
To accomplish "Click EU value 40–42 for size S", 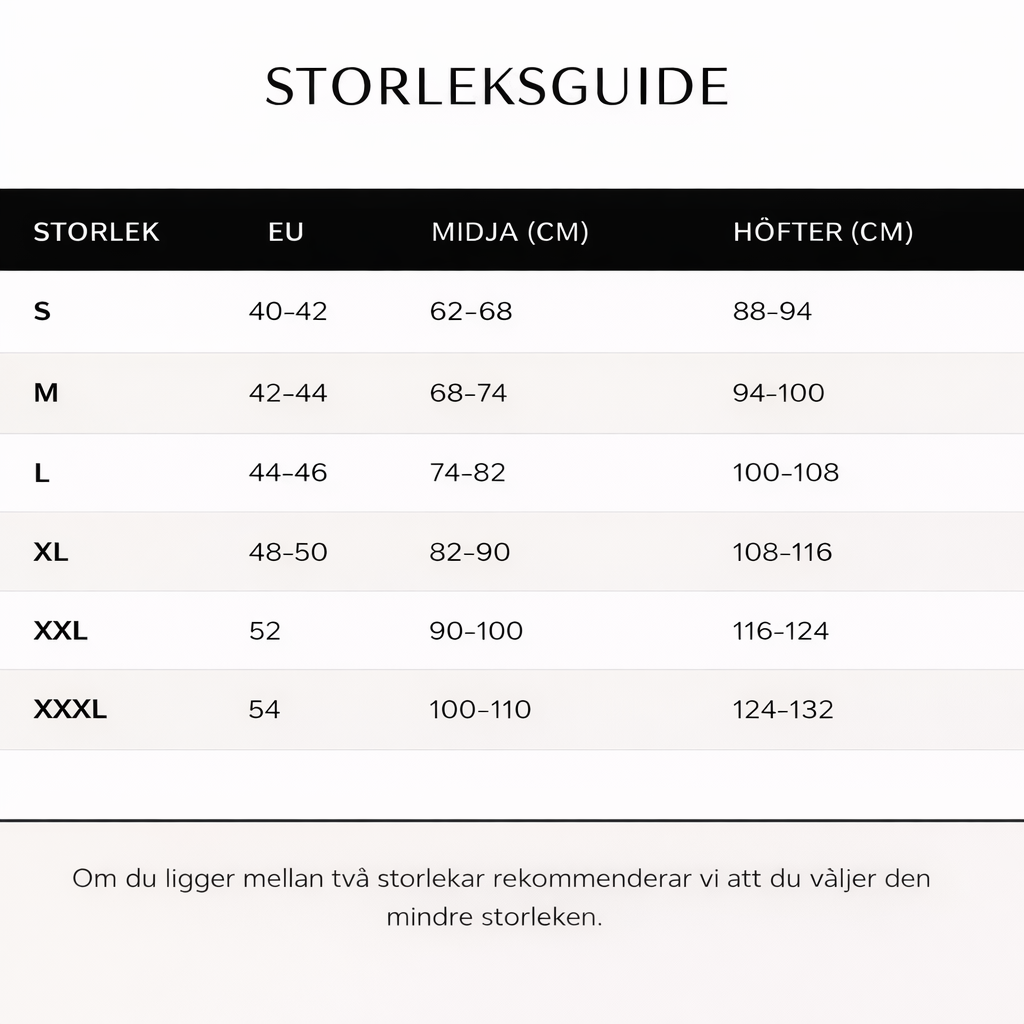I will coord(288,312).
